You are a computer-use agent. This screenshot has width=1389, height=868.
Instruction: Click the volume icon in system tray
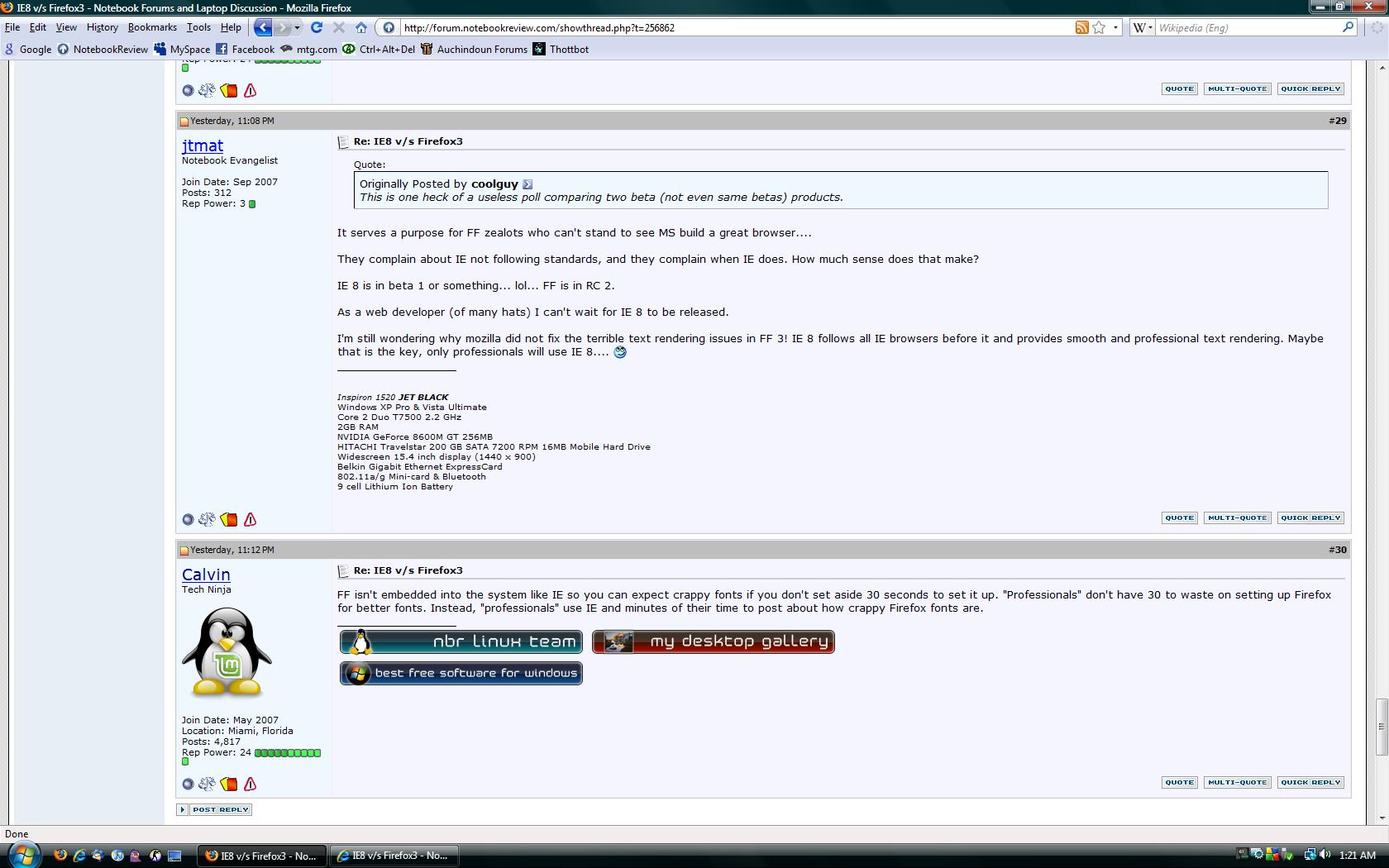(x=1325, y=855)
